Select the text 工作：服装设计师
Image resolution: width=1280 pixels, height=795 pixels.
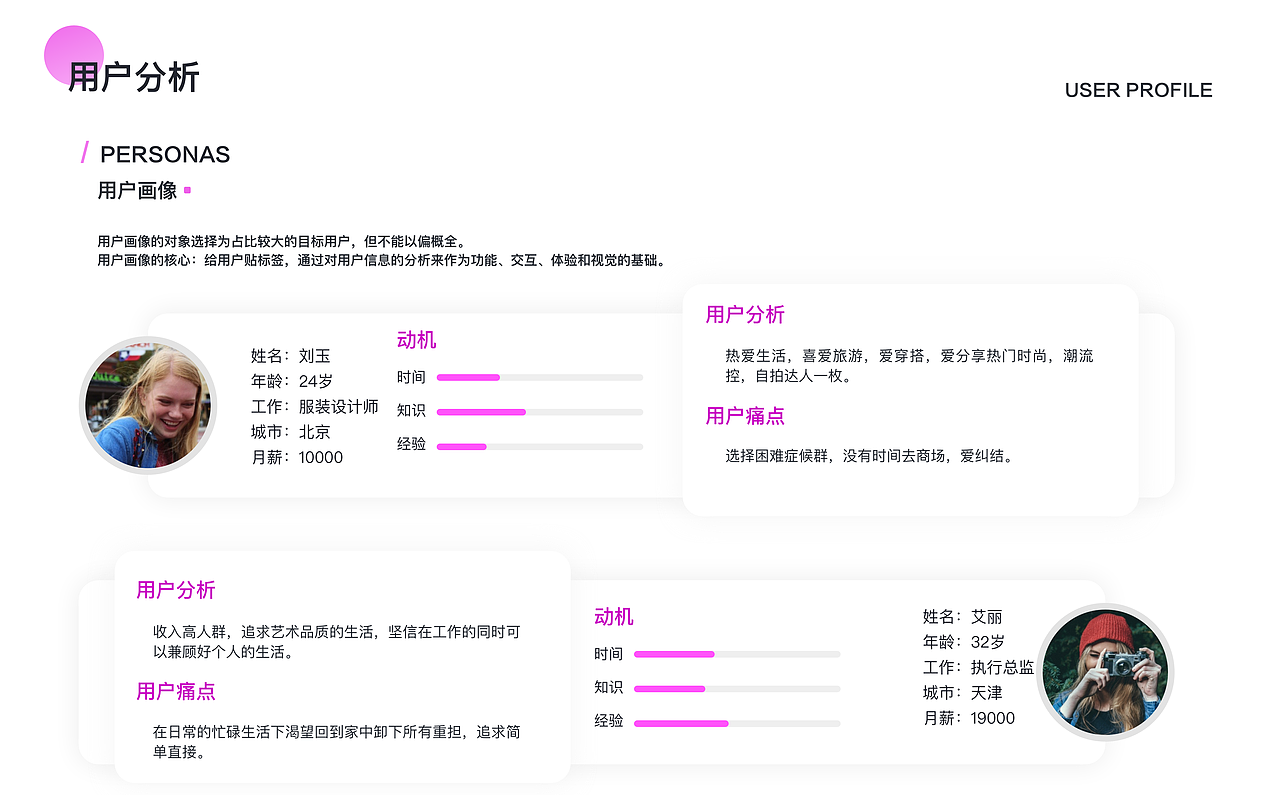[315, 406]
